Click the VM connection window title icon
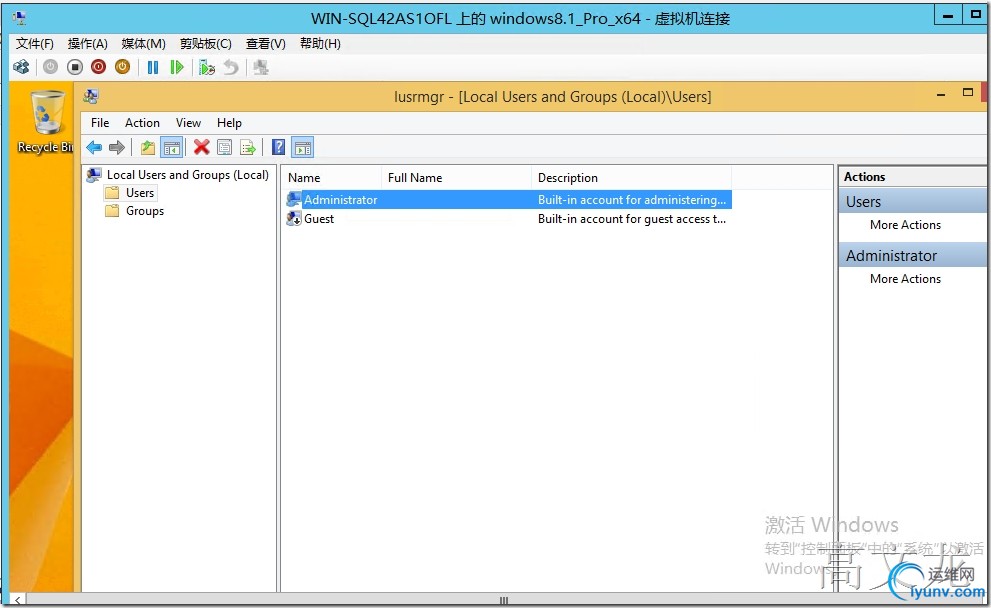 pyautogui.click(x=19, y=18)
